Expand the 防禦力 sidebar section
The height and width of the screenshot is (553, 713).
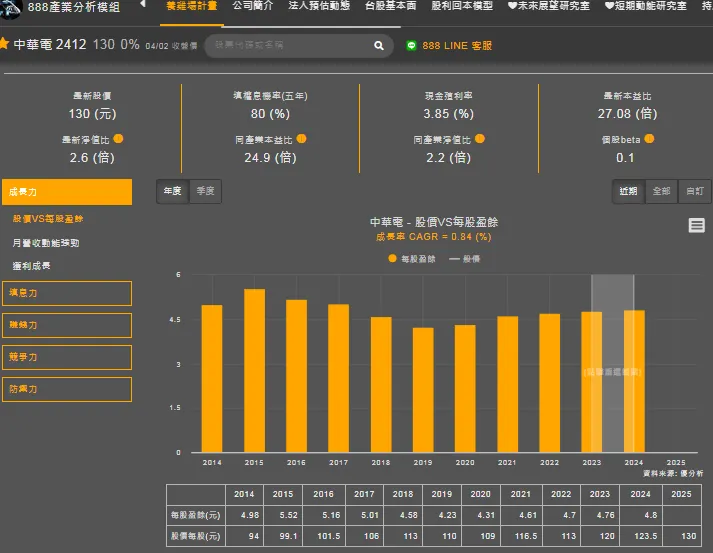tap(67, 389)
